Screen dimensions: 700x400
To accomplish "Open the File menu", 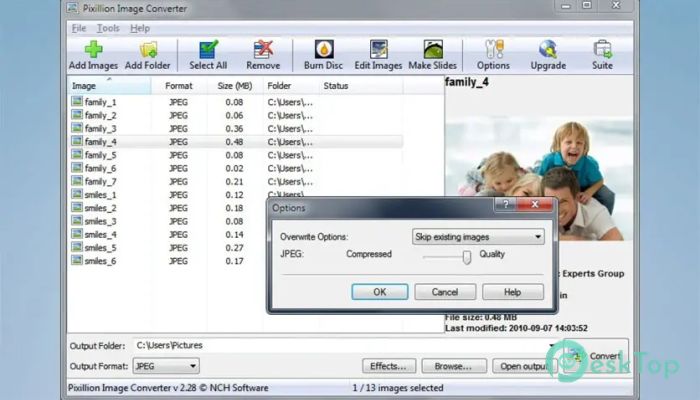I will click(79, 29).
